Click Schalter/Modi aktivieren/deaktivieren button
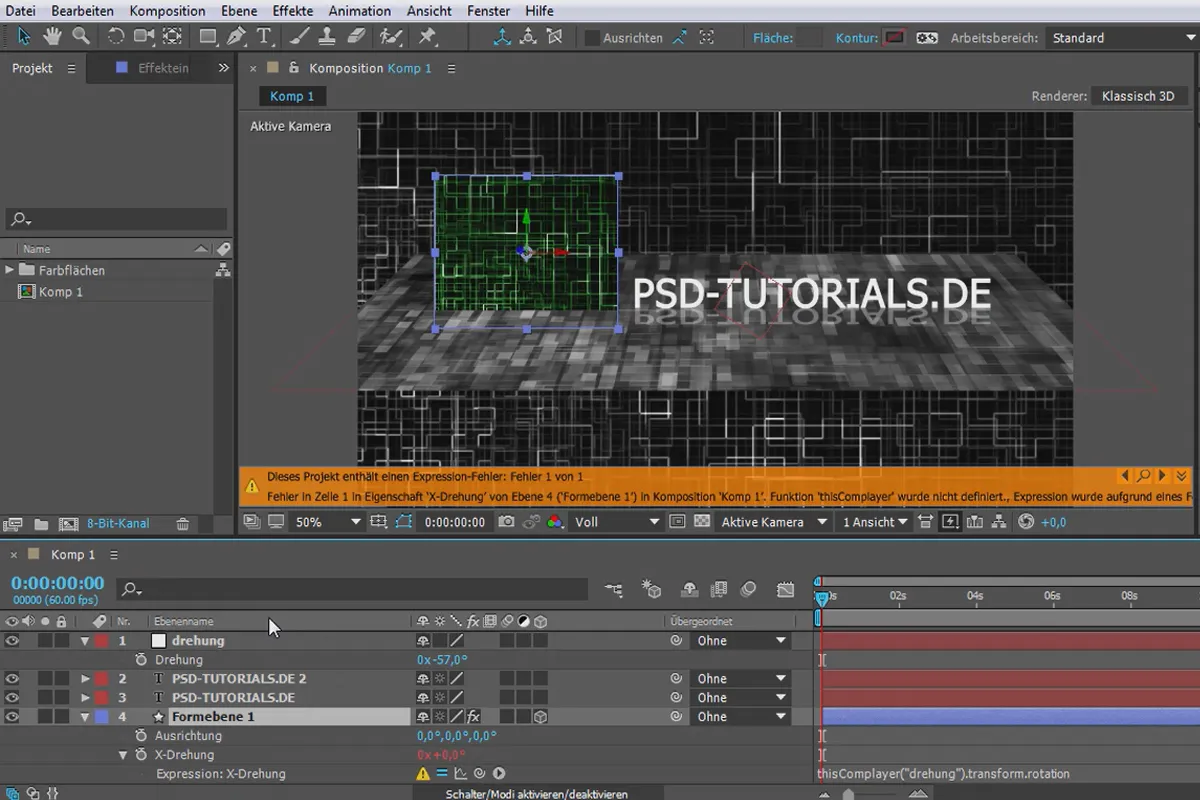 tap(537, 794)
